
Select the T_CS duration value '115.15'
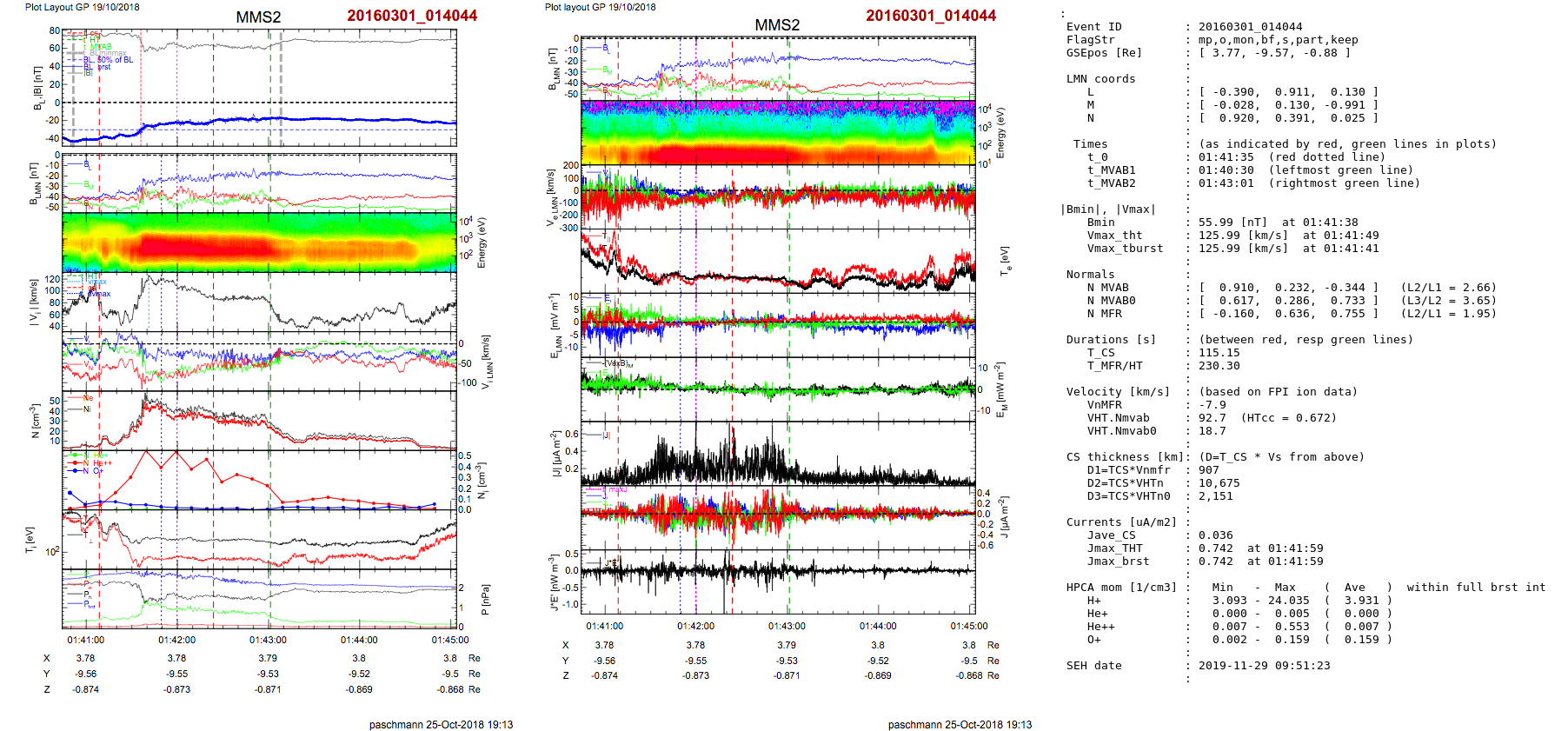coord(1219,353)
